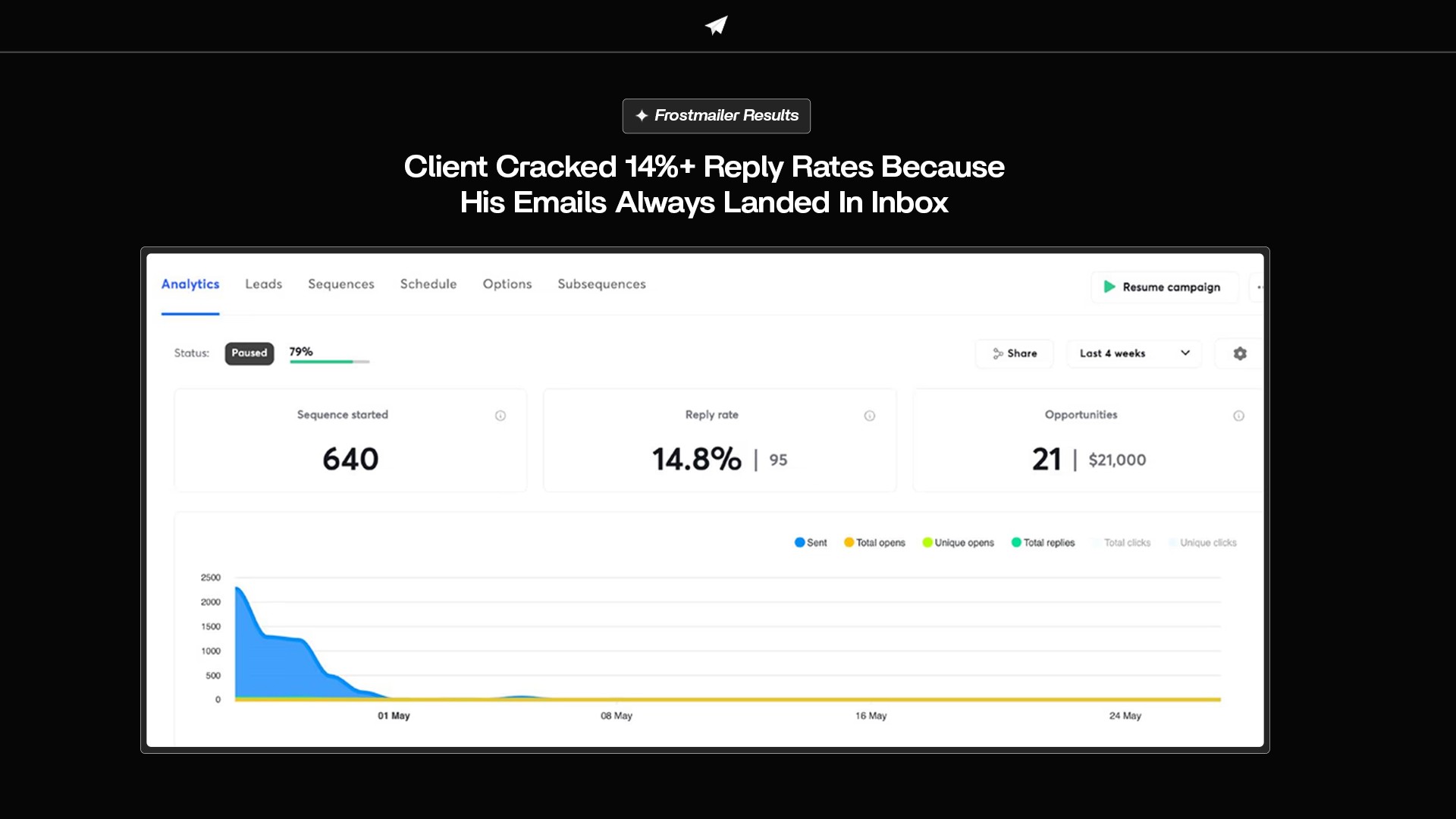The image size is (1456, 819).
Task: Open the more options ellipsis menu
Action: coord(1260,287)
